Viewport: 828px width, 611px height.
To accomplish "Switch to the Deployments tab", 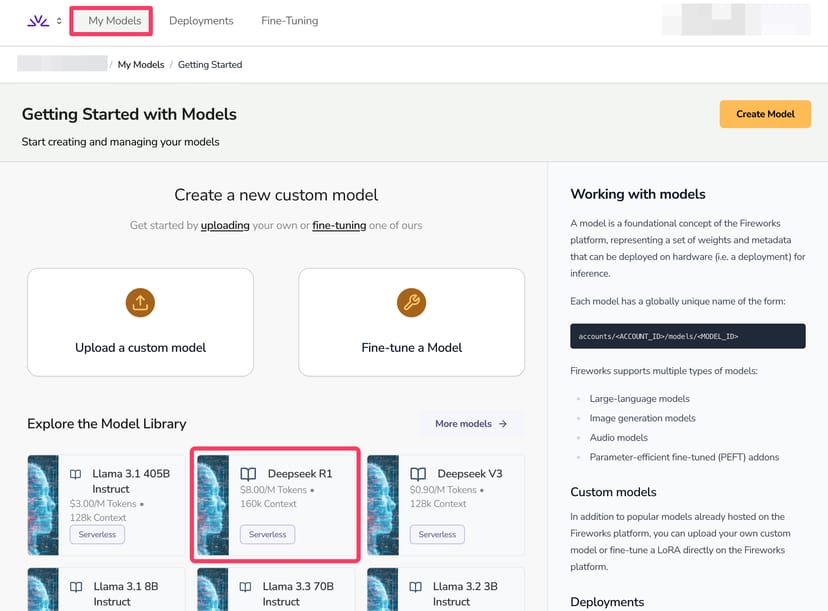I will pos(201,21).
